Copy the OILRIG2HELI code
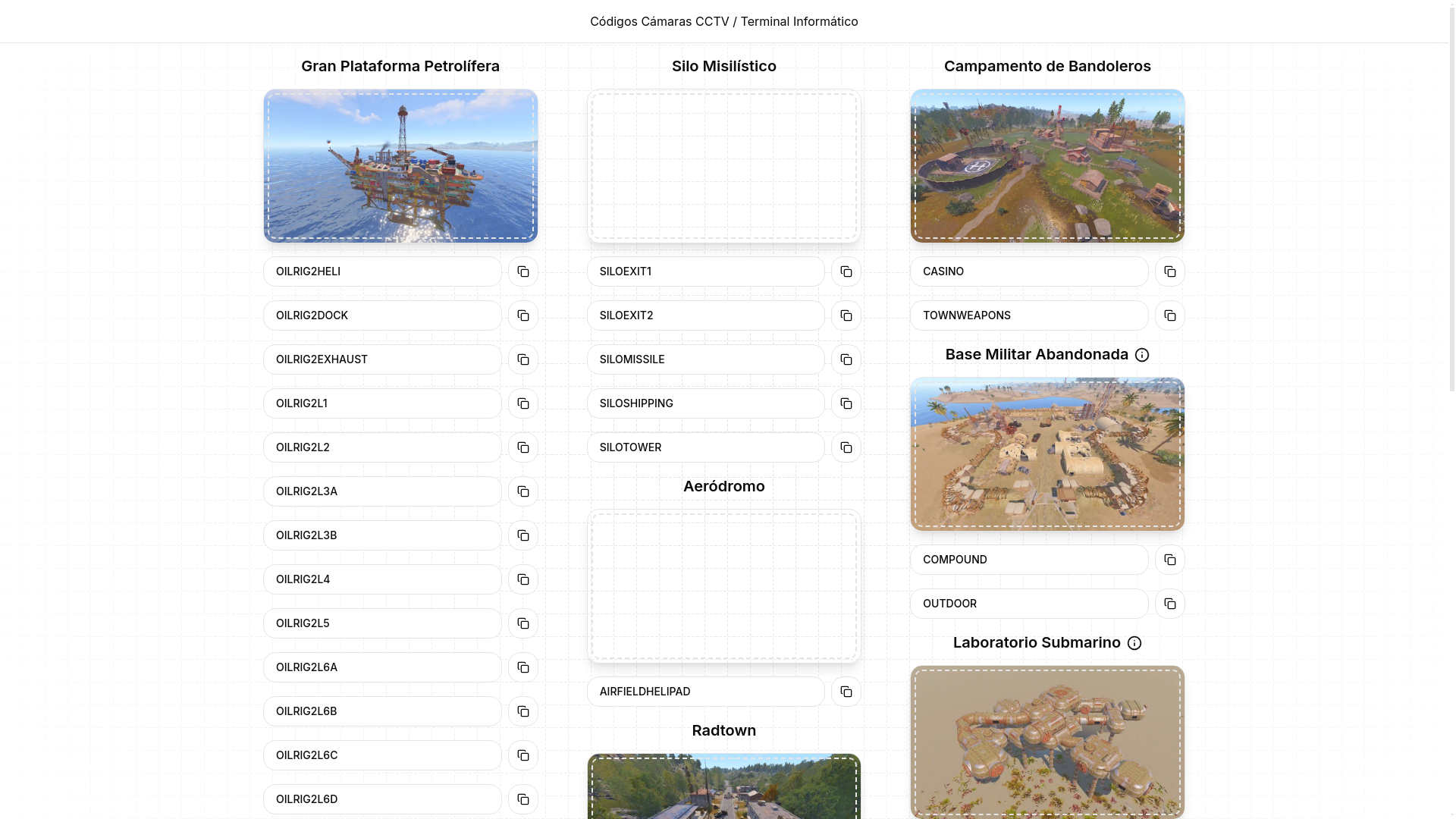1456x819 pixels. (523, 271)
